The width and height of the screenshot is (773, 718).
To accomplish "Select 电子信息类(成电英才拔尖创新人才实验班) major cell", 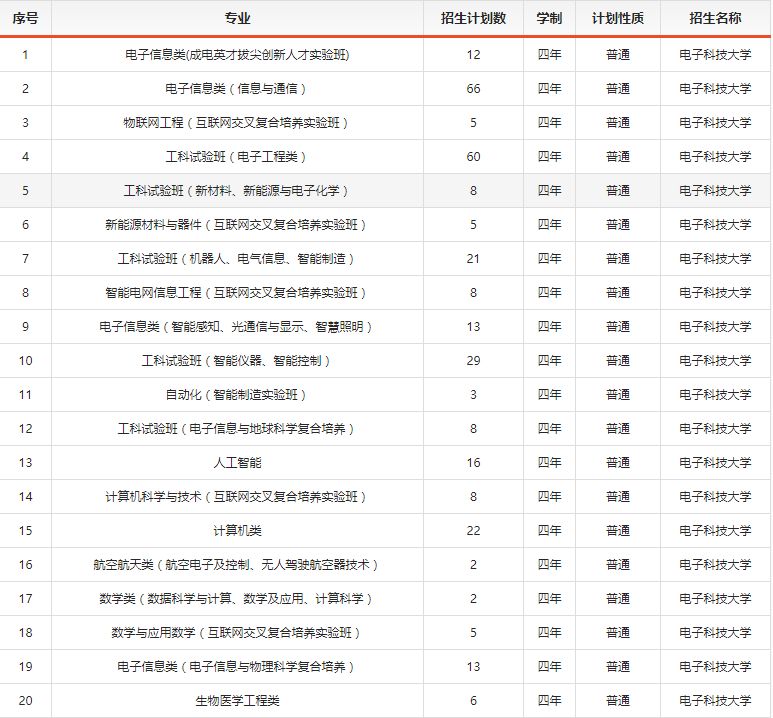I will [237, 55].
